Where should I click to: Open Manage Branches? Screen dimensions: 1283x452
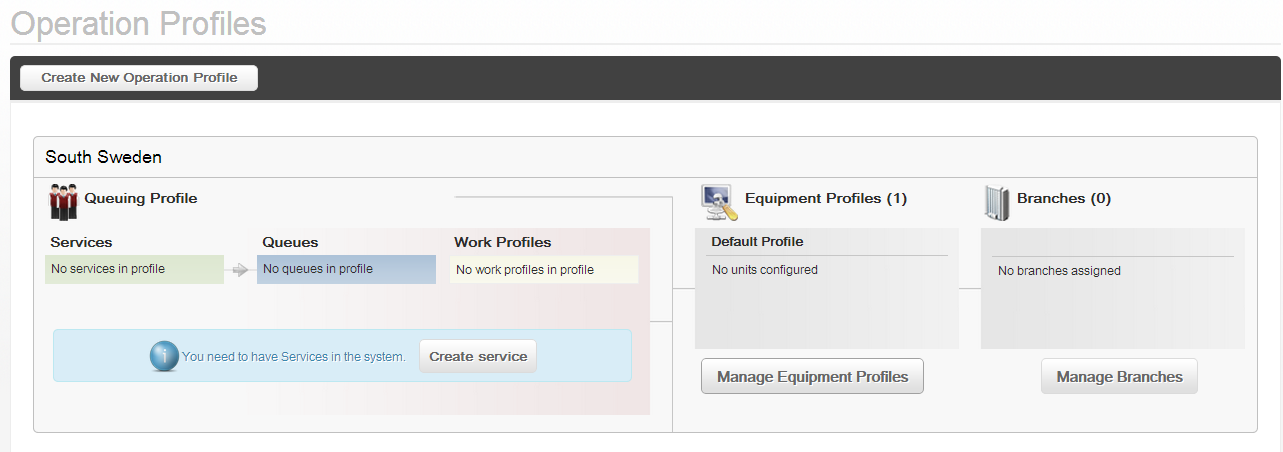[1119, 377]
